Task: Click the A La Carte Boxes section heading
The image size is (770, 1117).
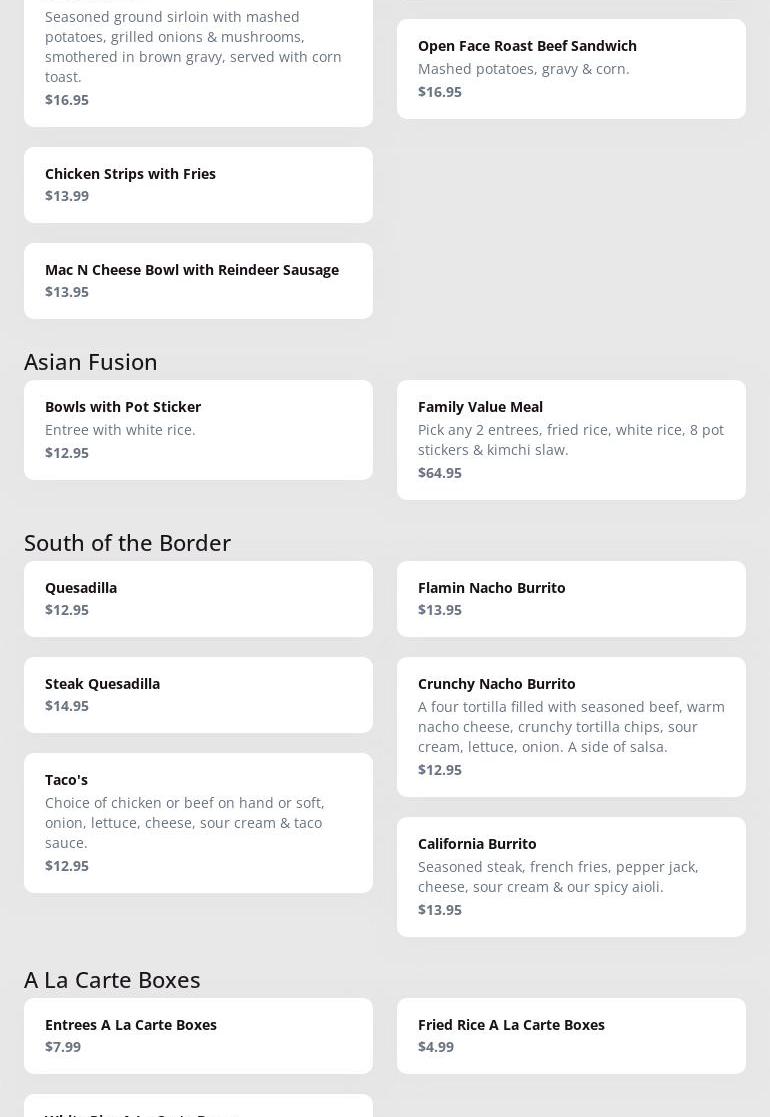Action: (x=112, y=980)
